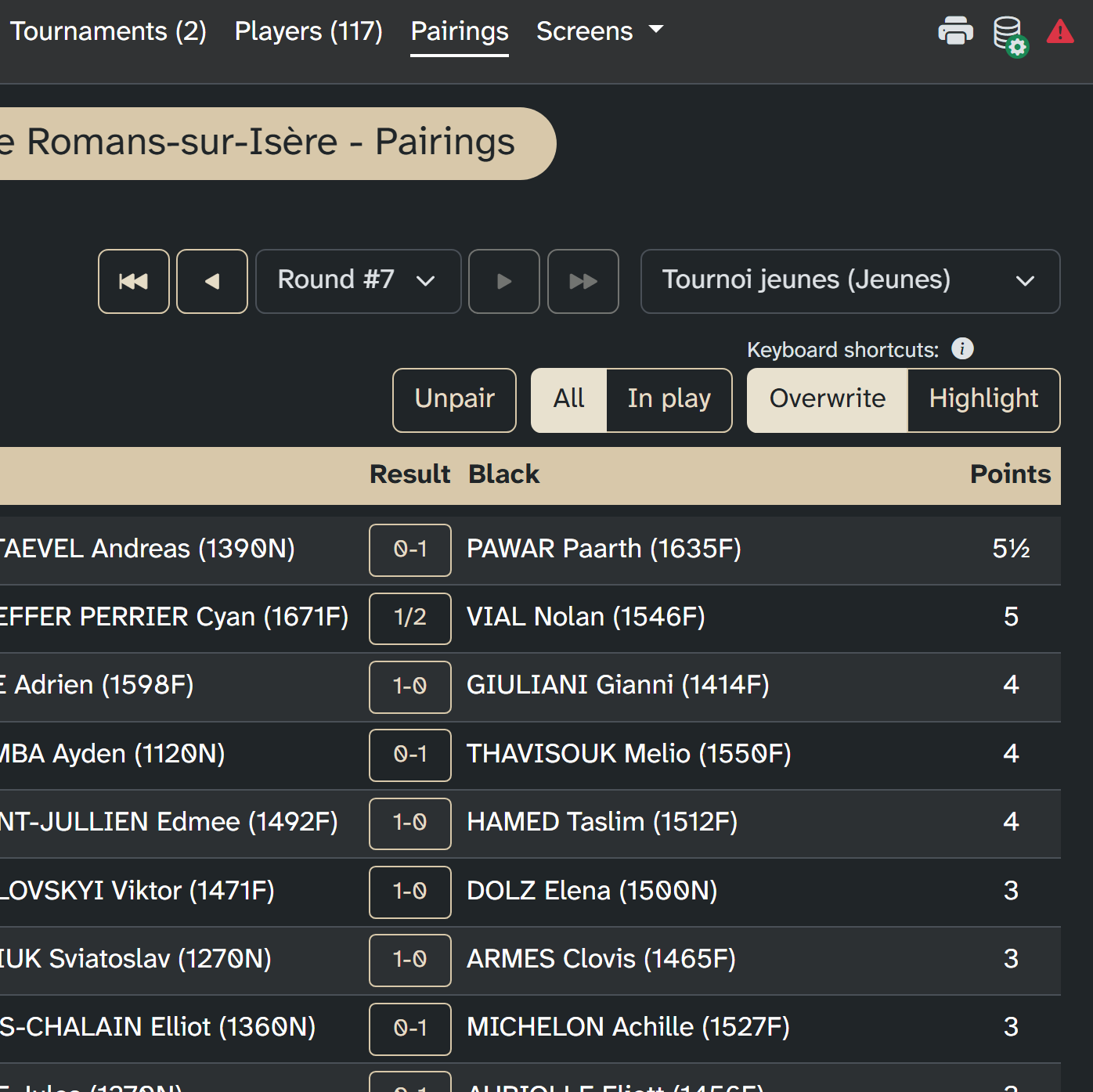Select player ARMES Clovis (1465F)
1093x1092 pixels.
tap(601, 959)
